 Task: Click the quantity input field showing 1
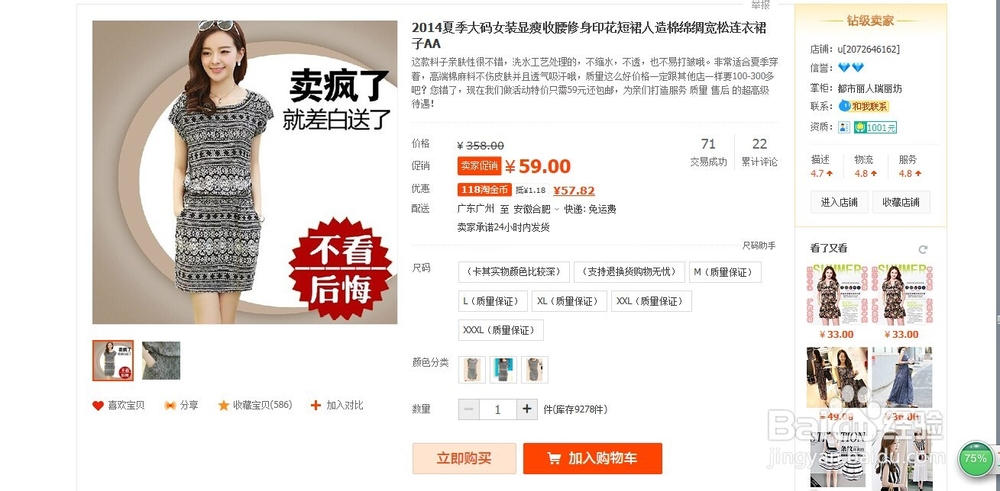pyautogui.click(x=498, y=409)
